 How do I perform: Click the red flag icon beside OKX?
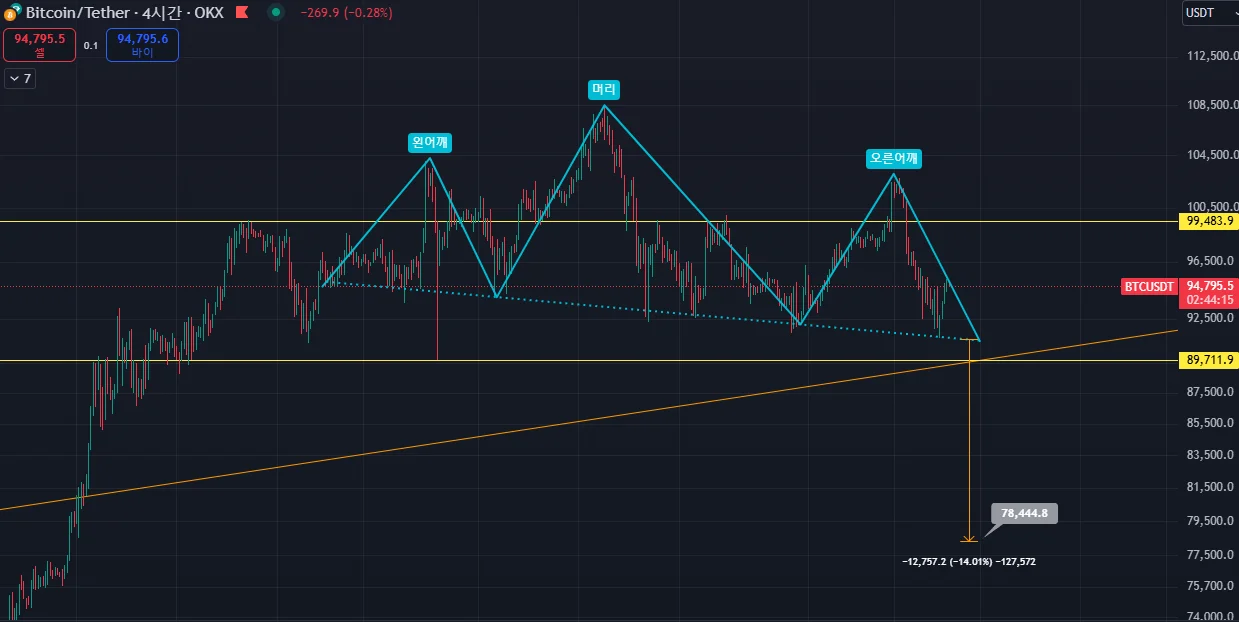pos(241,14)
